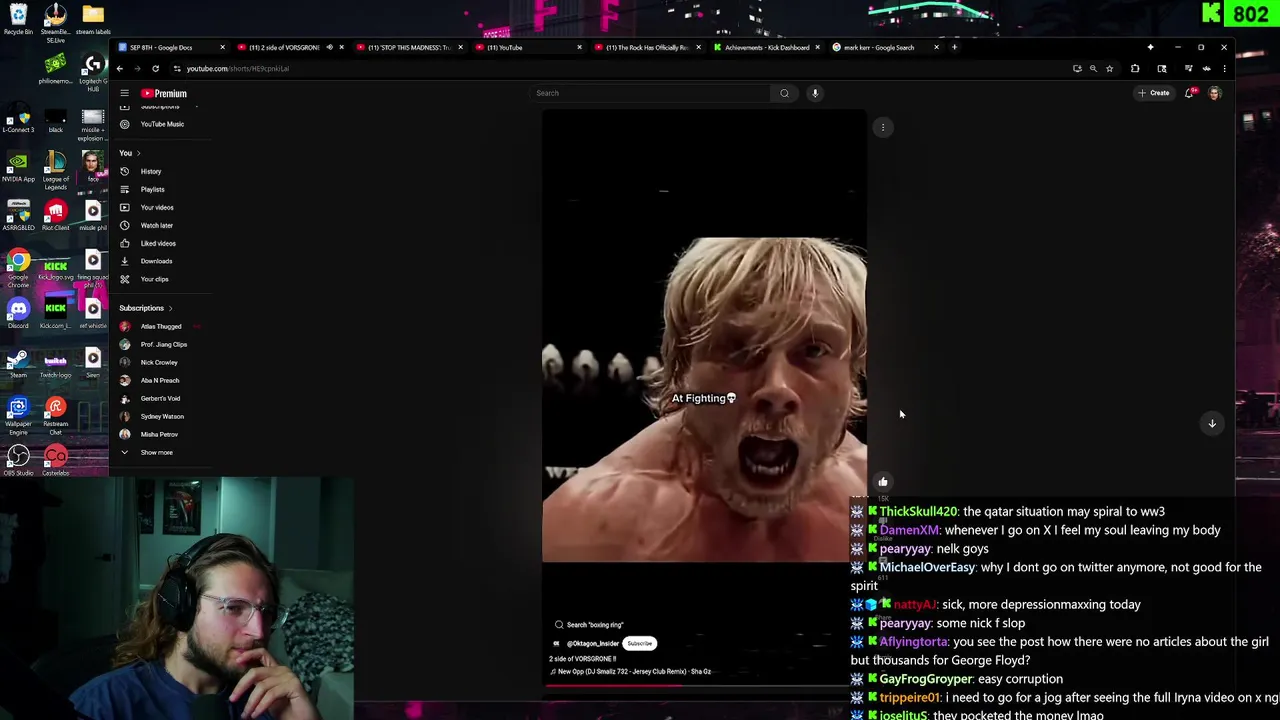
Task: Open Nick Crowley subscription
Action: (158, 362)
